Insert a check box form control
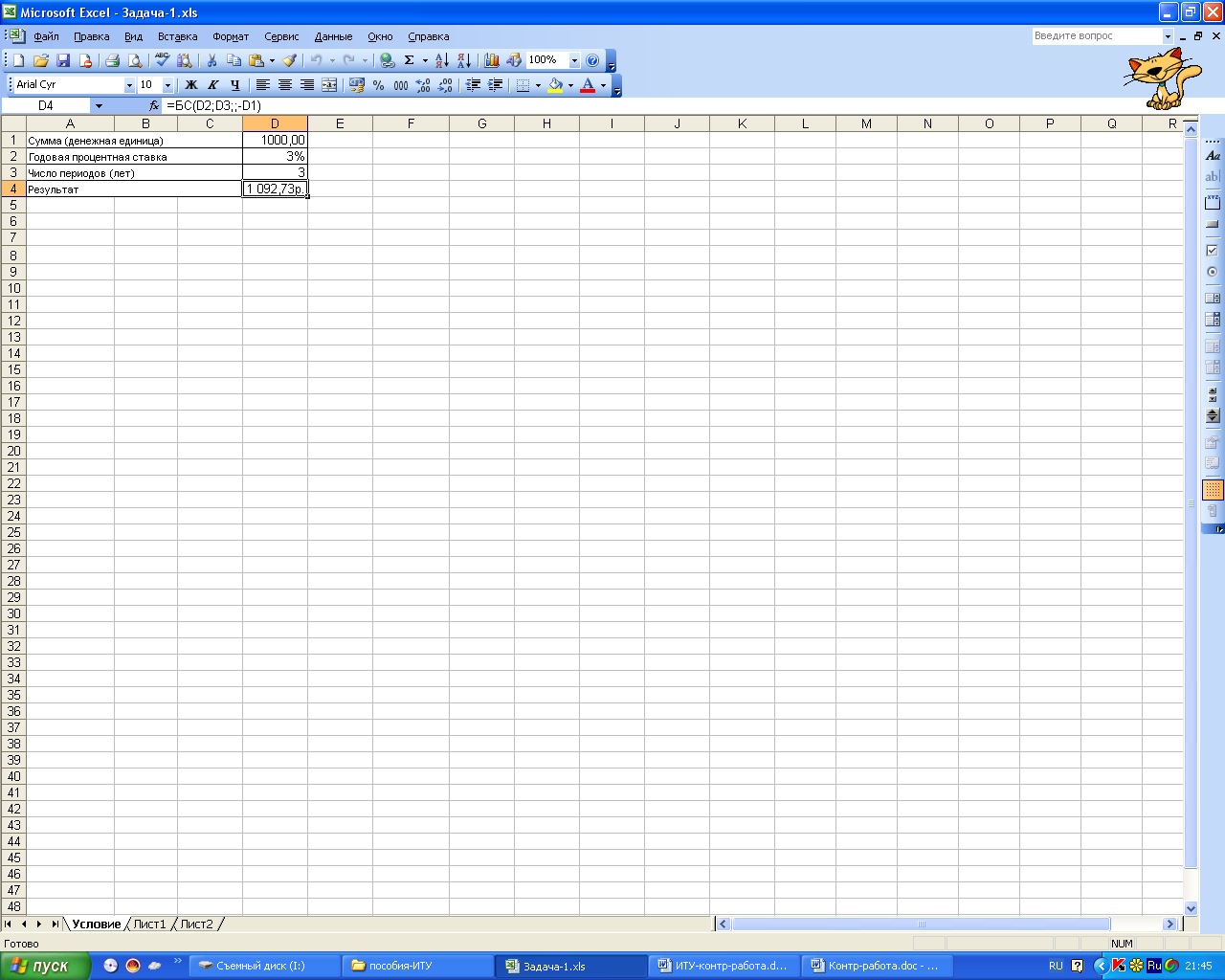The image size is (1225, 980). pos(1213,251)
